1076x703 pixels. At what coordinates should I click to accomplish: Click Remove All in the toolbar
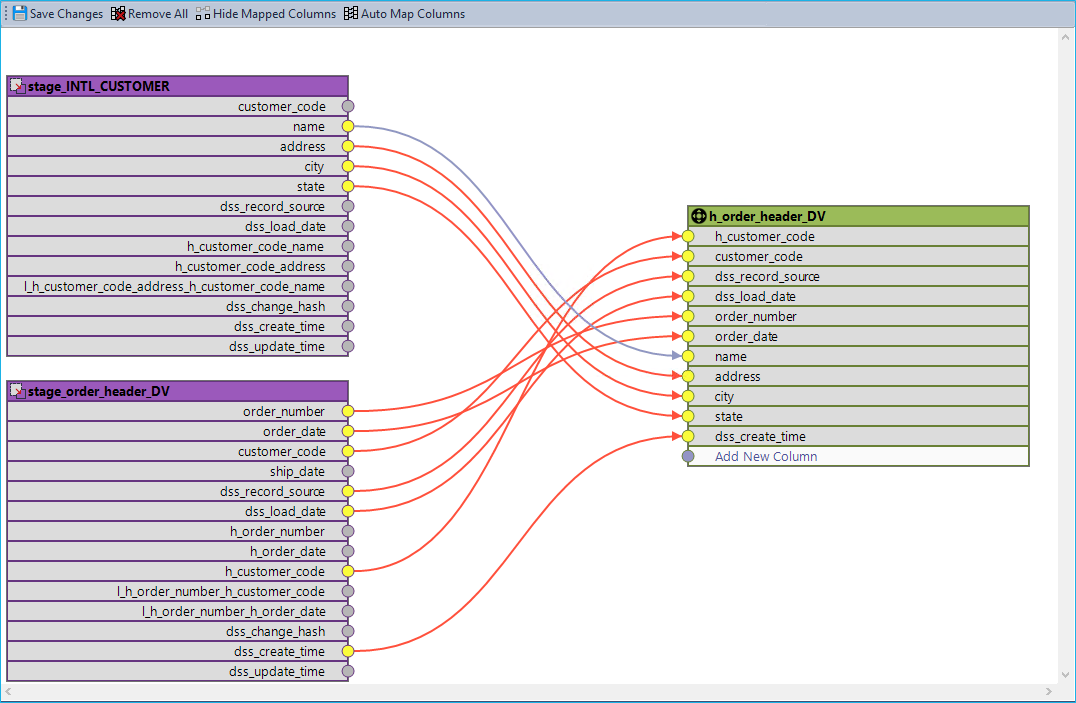[x=149, y=13]
